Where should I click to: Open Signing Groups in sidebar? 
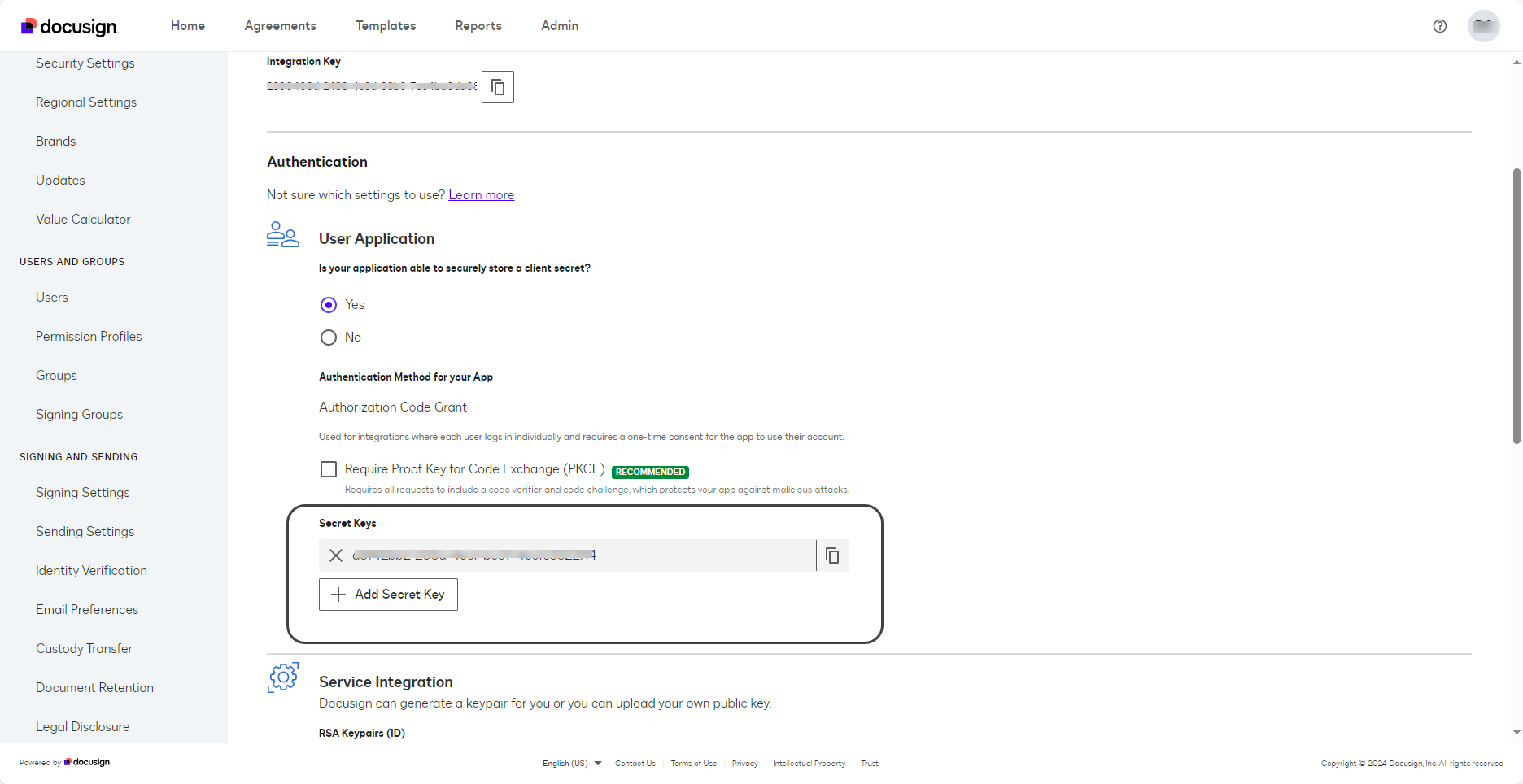click(x=80, y=415)
